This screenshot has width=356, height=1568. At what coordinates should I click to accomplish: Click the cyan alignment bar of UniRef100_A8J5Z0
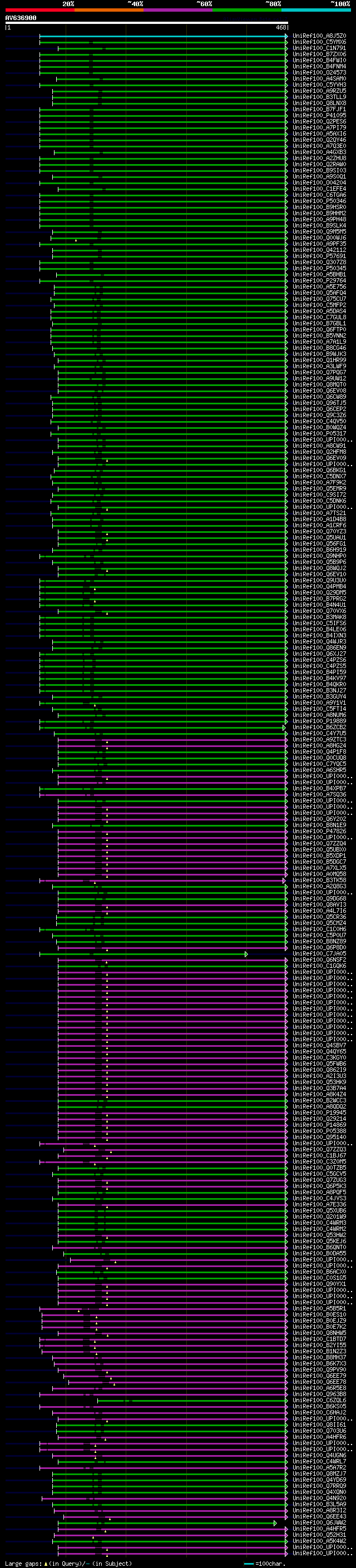[163, 36]
